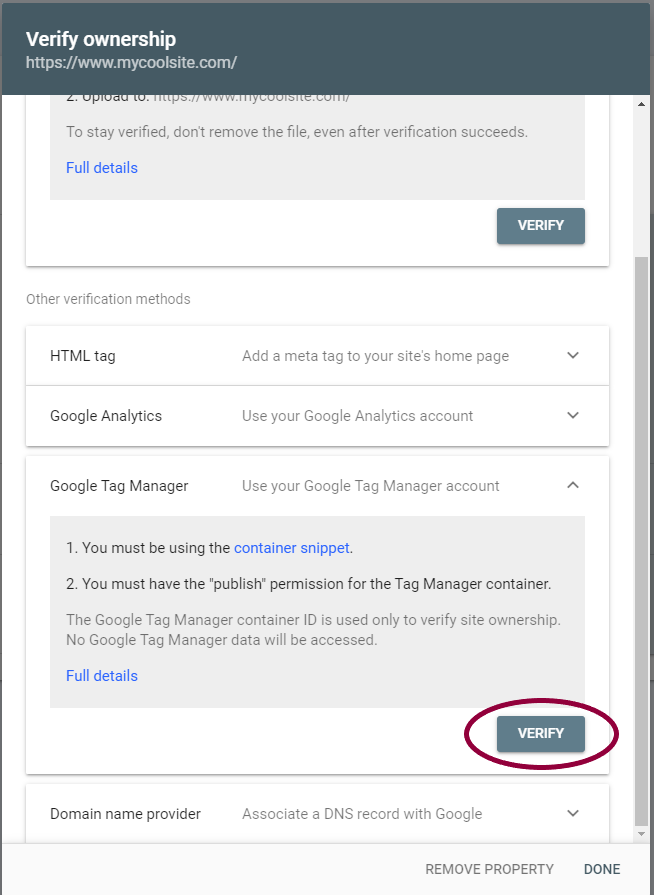Click the scrollbar down arrow
654x895 pixels.
pyautogui.click(x=641, y=834)
